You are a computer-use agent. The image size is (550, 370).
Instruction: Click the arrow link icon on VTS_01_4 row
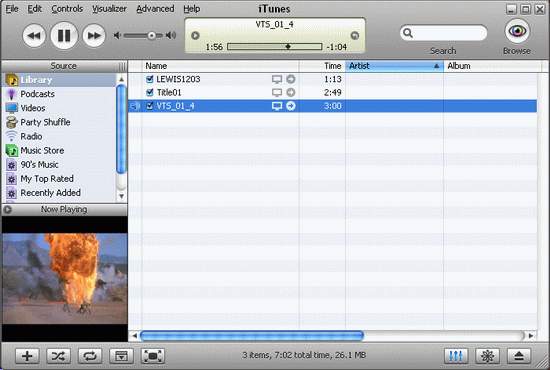(291, 106)
